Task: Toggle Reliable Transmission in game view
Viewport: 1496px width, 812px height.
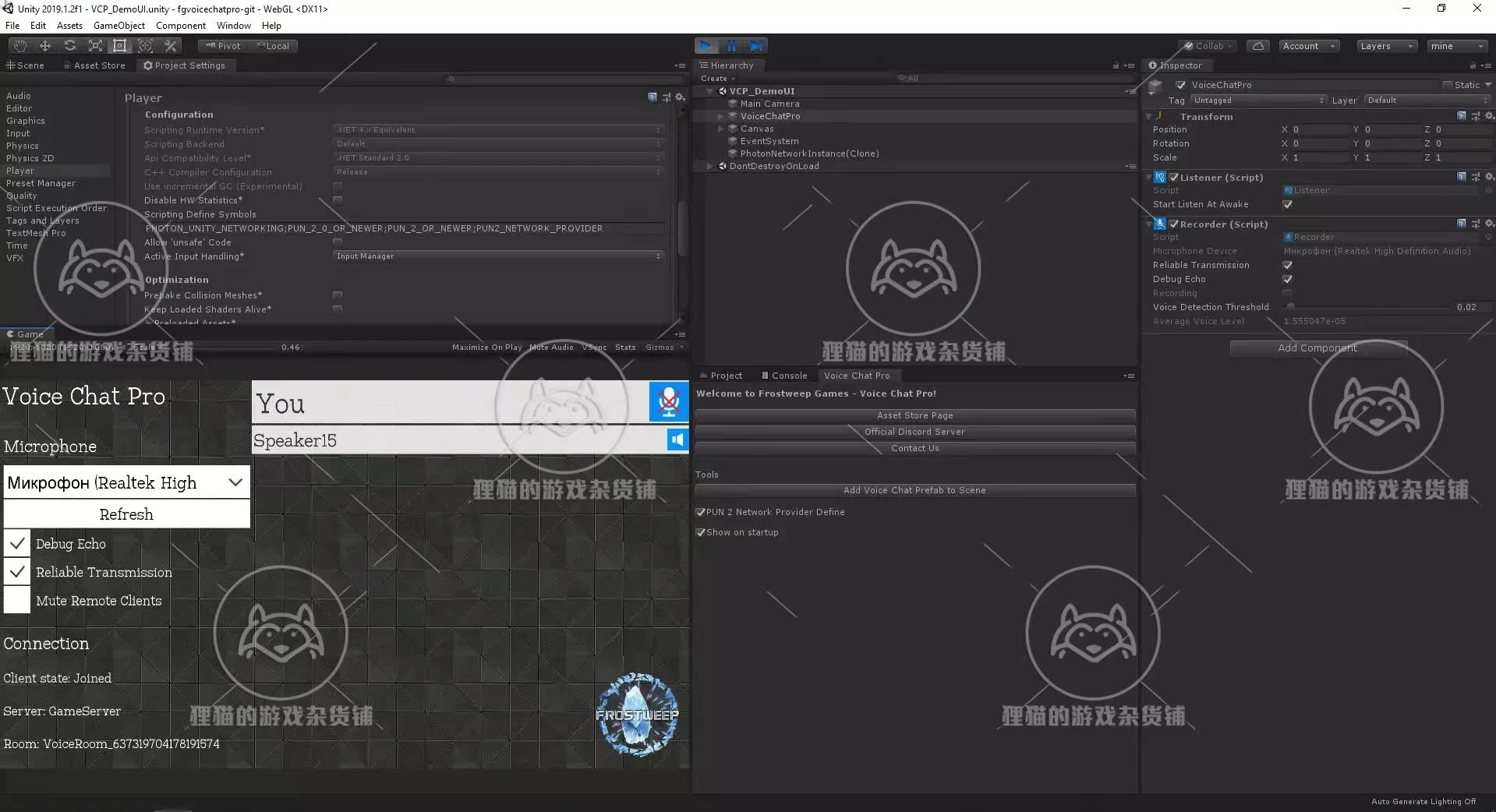Action: 17,572
